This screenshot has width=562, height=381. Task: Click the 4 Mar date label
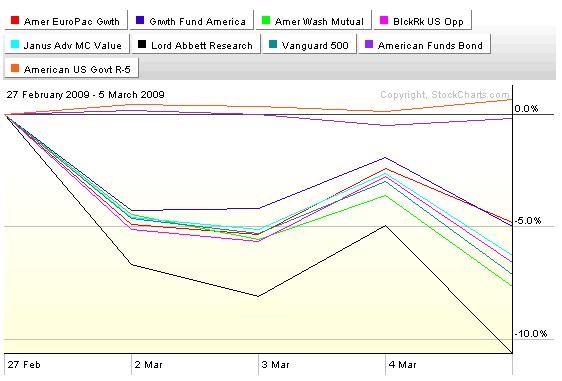tap(403, 365)
